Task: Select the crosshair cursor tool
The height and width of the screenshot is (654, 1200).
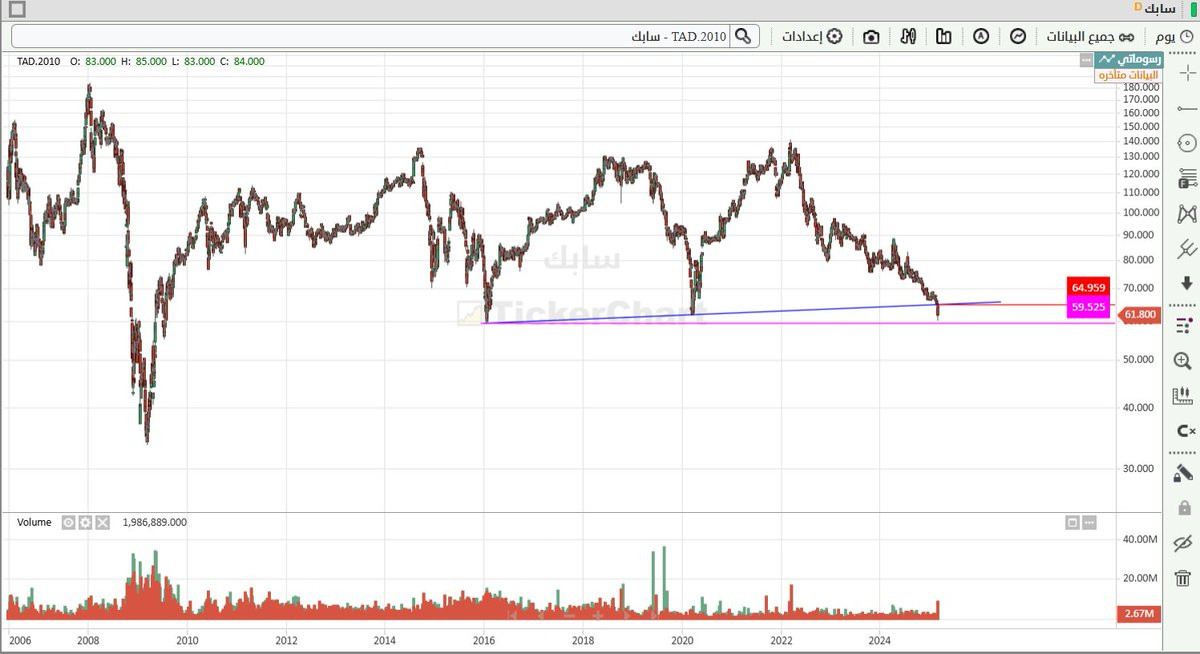Action: [x=1186, y=73]
